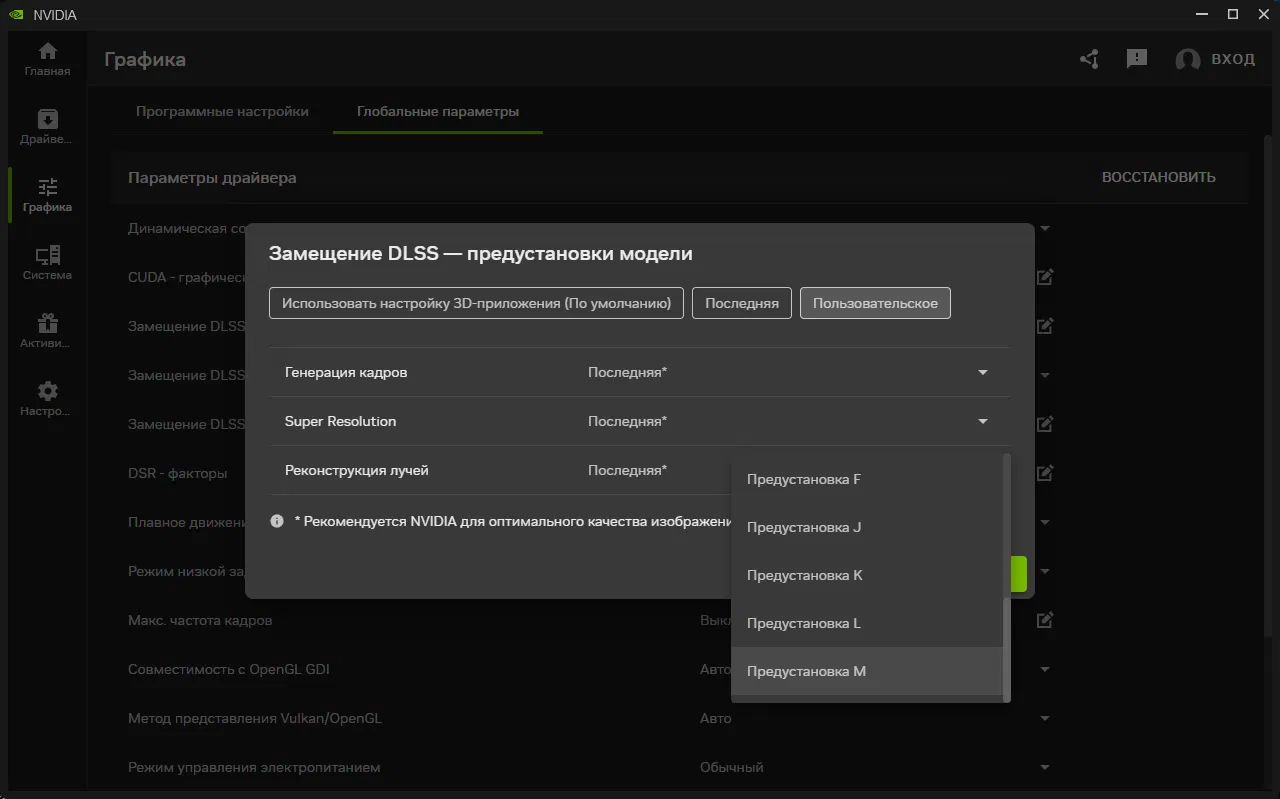Go to the Драйверы section in sidebar
Screen dimensions: 1280x799
coord(47,127)
